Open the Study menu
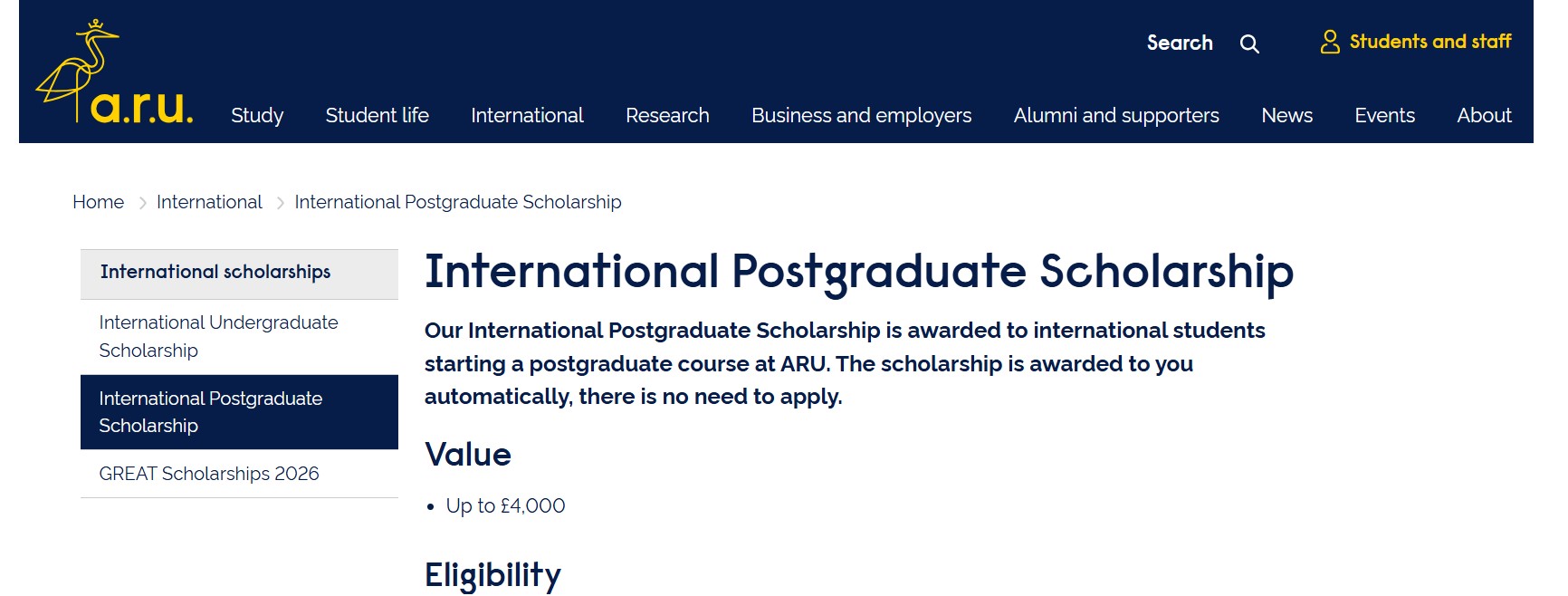The height and width of the screenshot is (596, 1568). point(256,116)
